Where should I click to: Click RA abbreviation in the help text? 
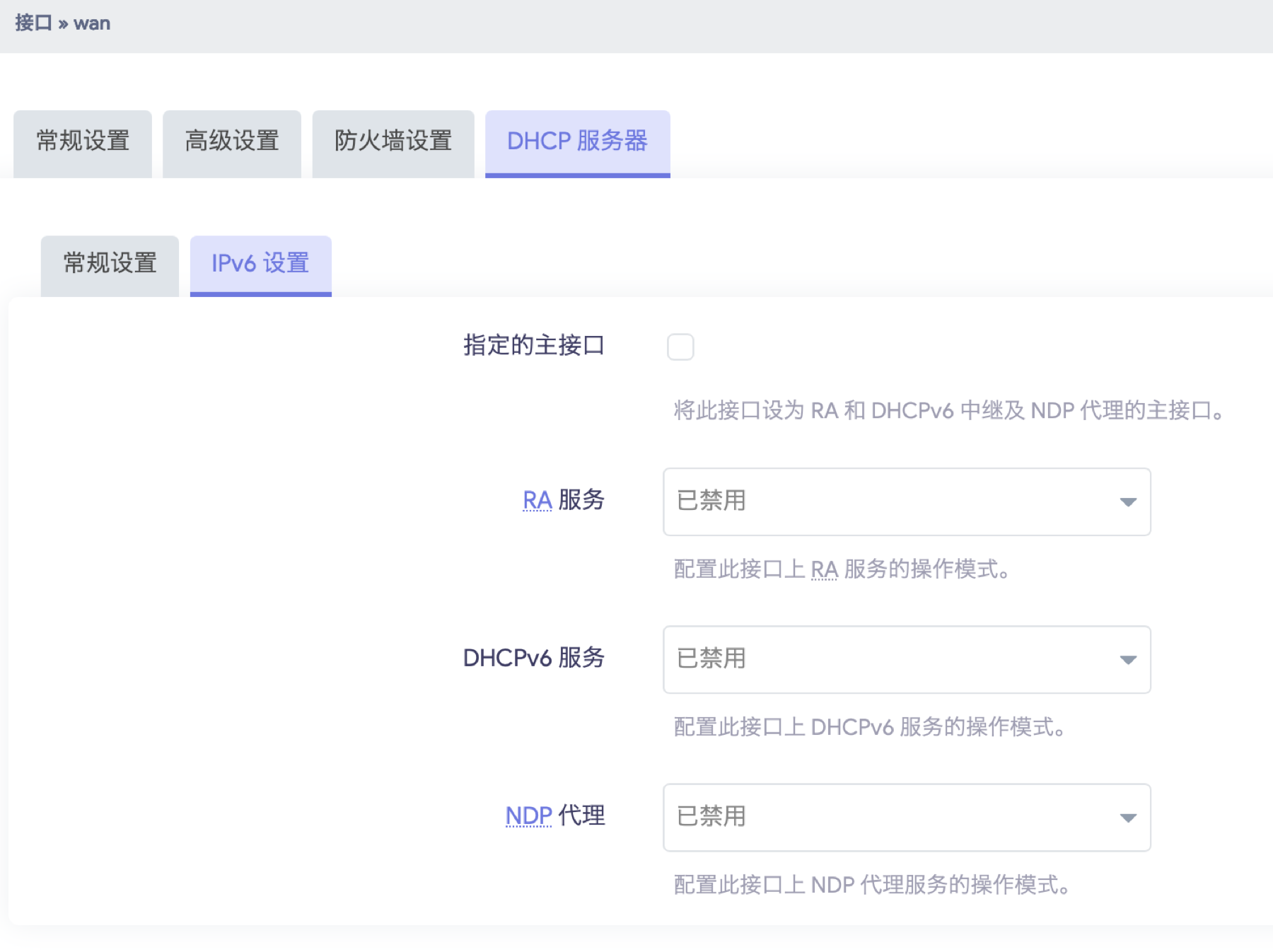[824, 569]
